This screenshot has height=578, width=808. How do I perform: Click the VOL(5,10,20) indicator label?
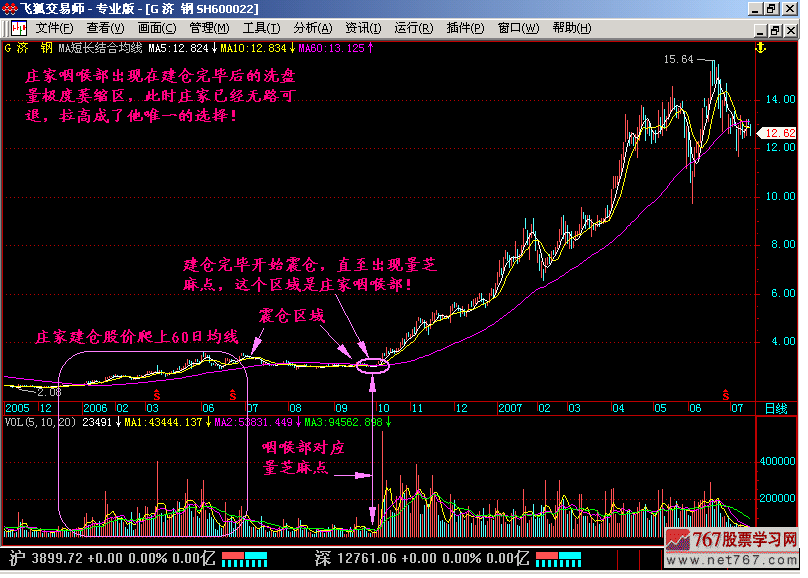click(39, 422)
